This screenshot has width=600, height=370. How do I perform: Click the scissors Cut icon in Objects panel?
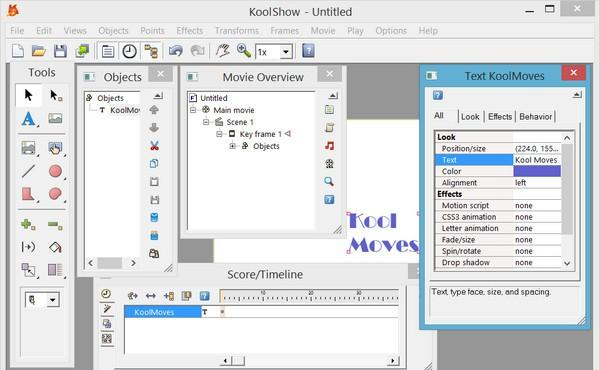point(154,145)
